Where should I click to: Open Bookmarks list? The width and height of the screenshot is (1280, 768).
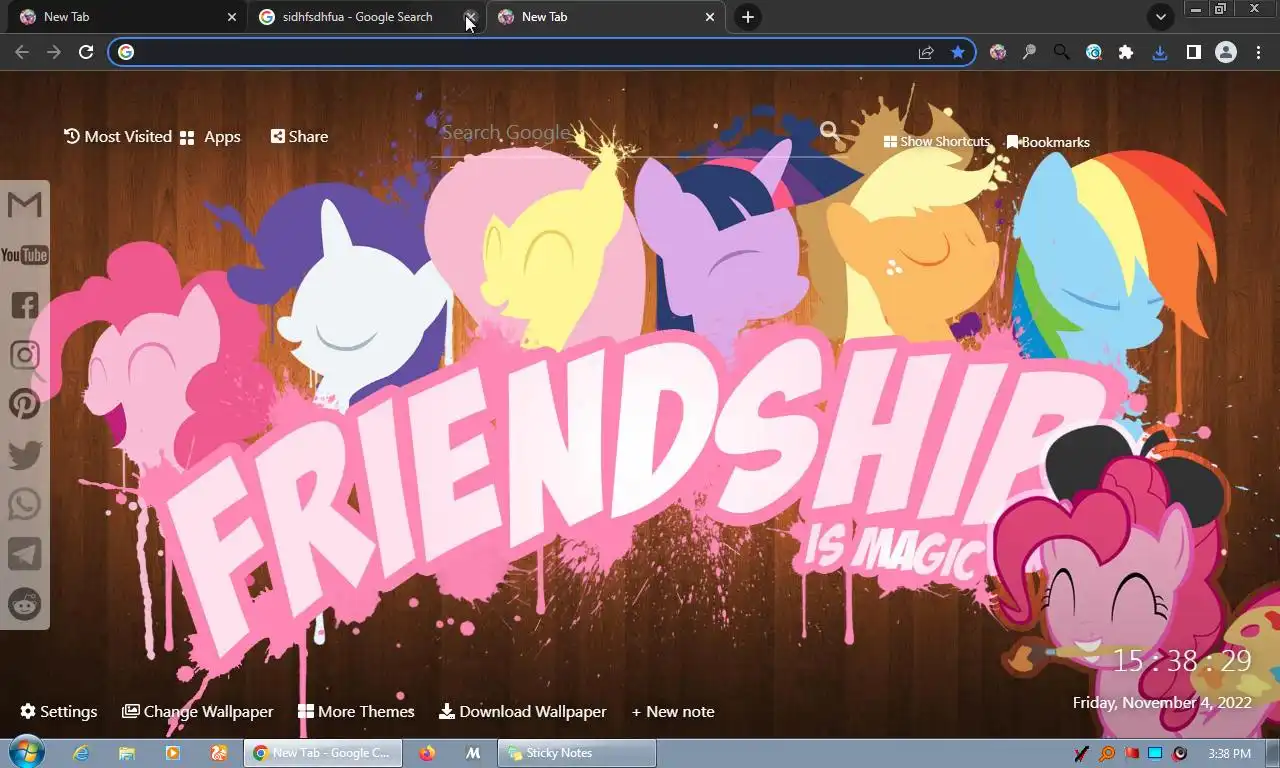1048,142
